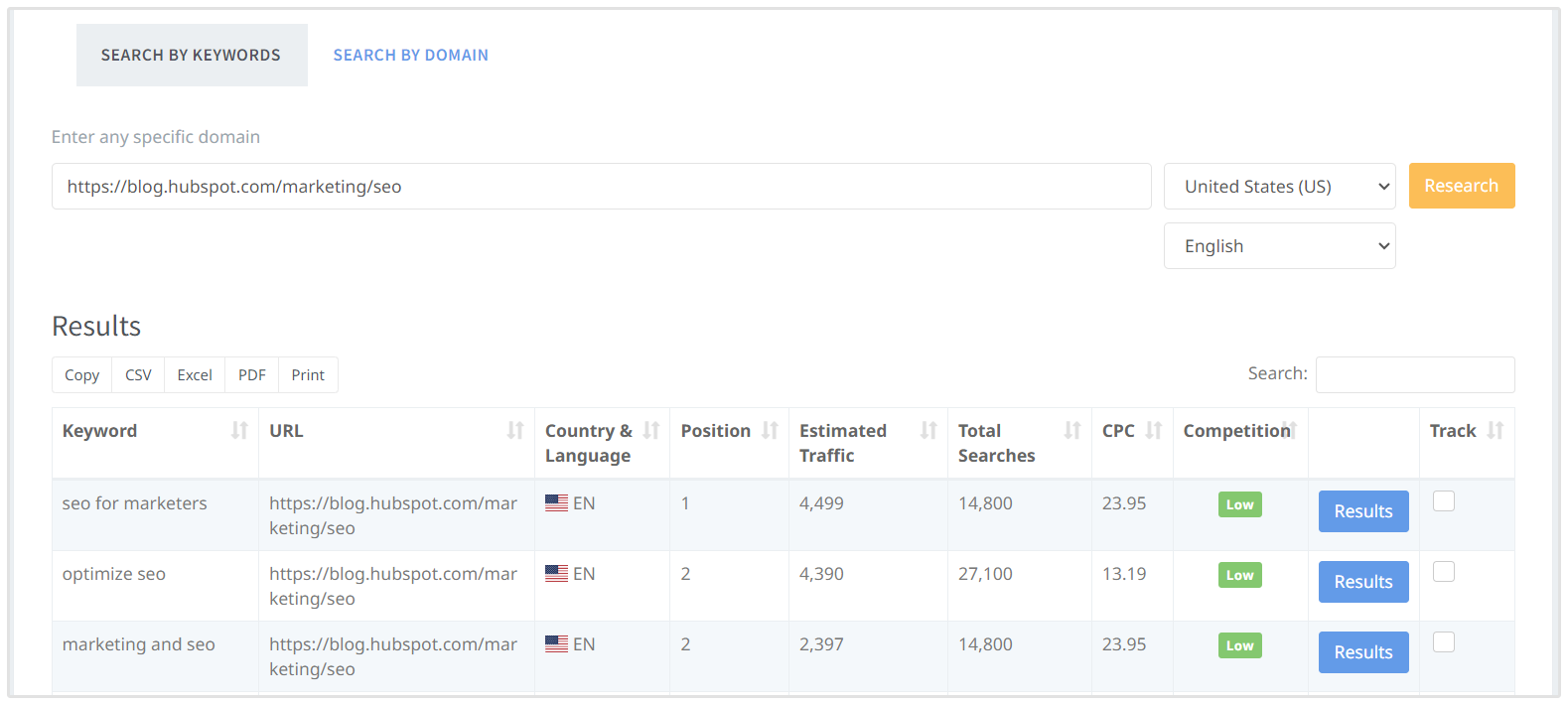Sort by Total Searches arrows
The width and height of the screenshot is (1568, 705).
(1072, 430)
